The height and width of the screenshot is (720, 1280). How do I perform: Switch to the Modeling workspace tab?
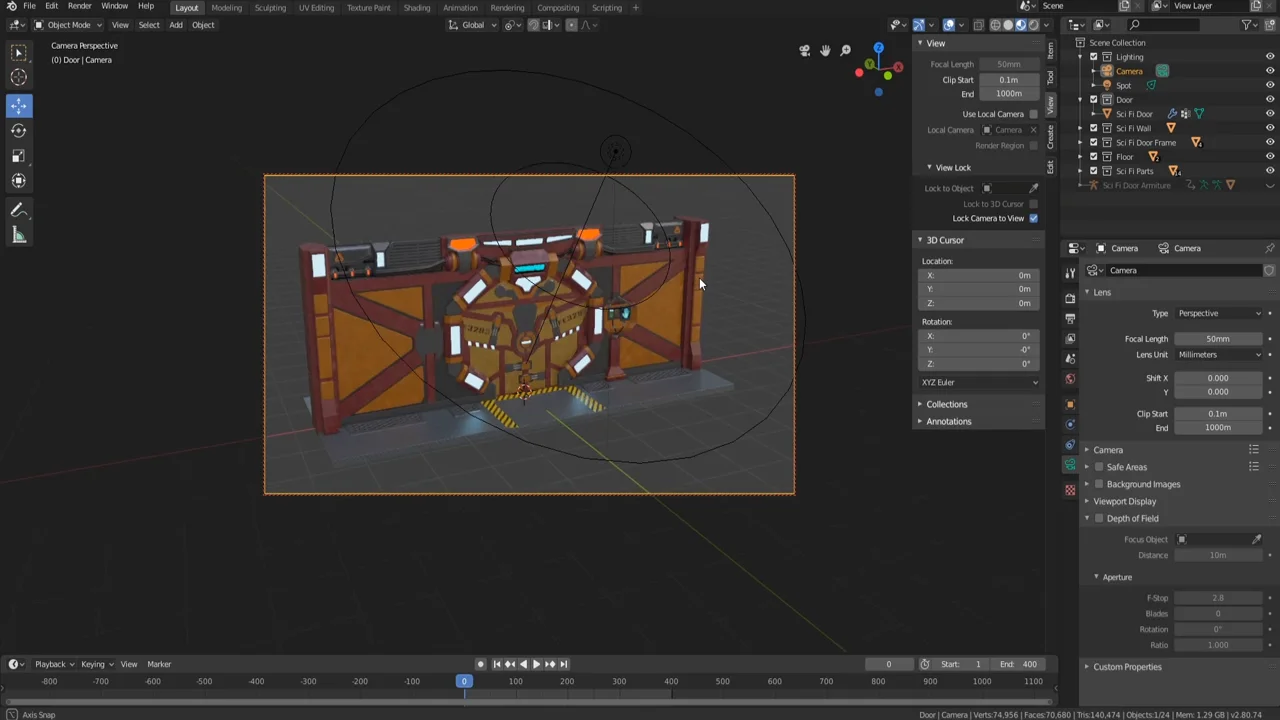pos(226,8)
